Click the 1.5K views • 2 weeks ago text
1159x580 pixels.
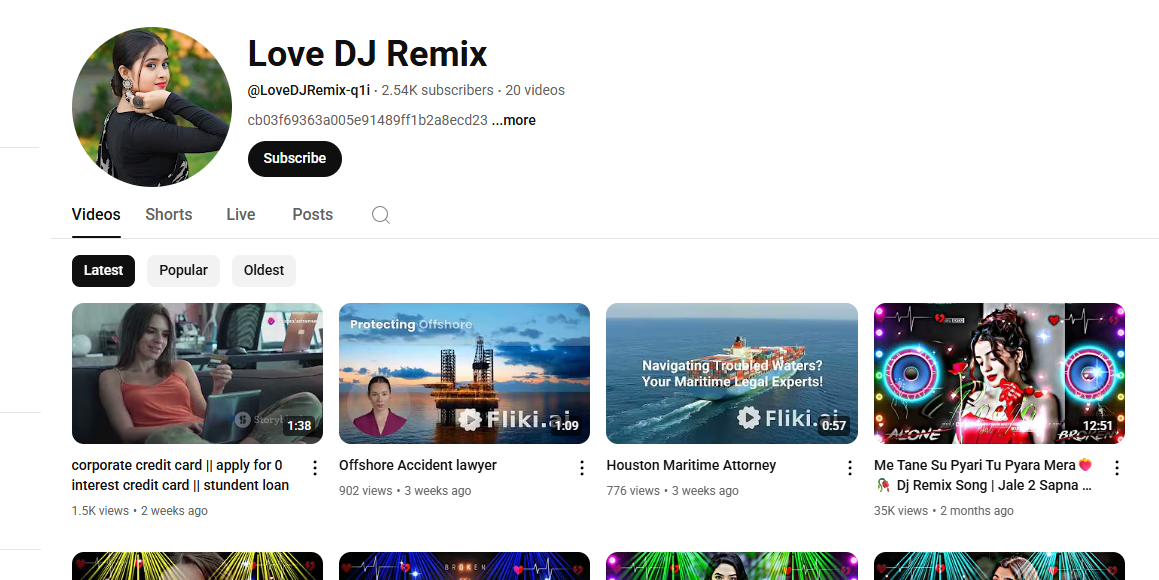click(140, 511)
